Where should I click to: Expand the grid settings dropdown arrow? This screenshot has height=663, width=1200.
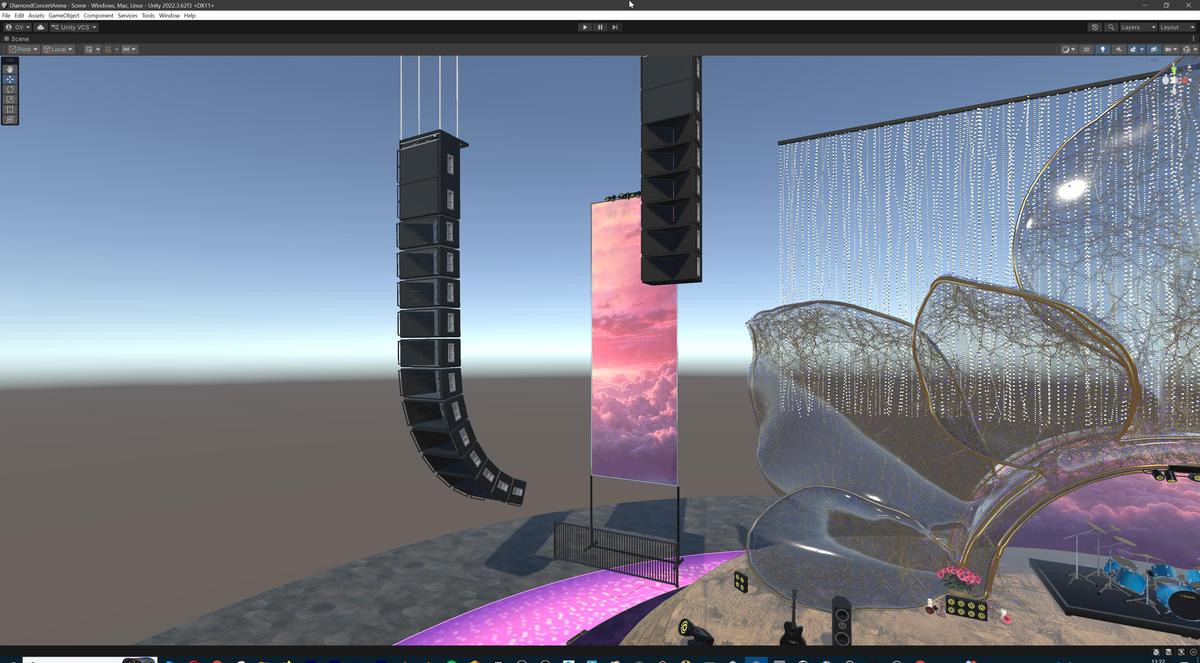[x=98, y=49]
